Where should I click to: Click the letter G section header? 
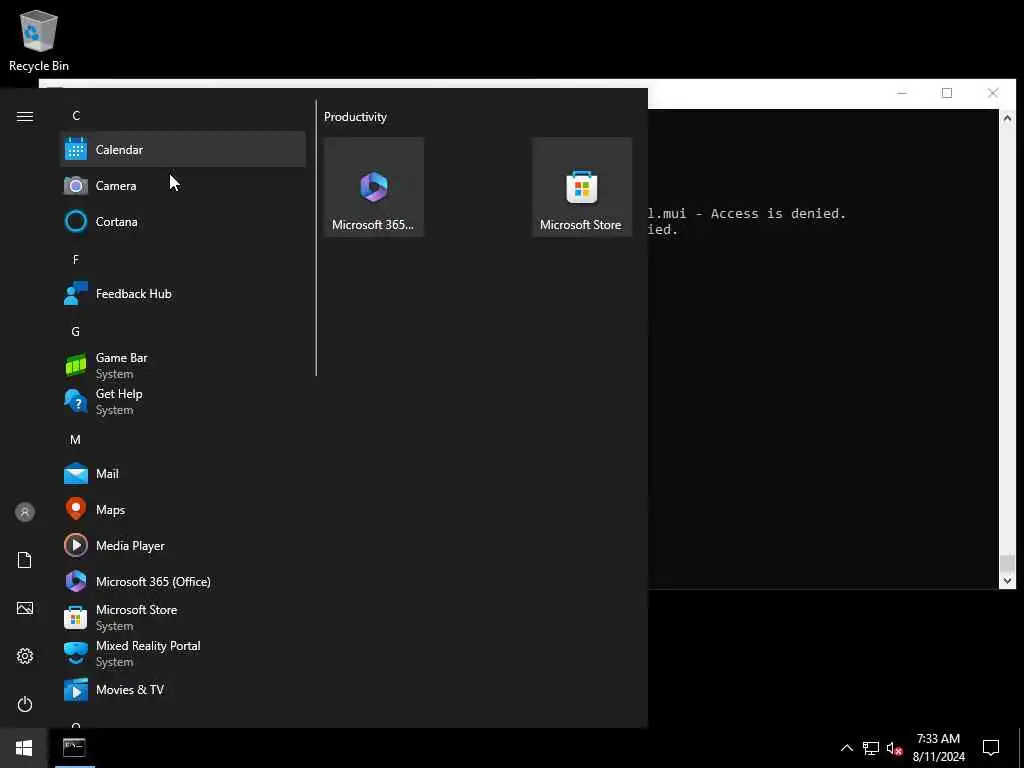(76, 332)
